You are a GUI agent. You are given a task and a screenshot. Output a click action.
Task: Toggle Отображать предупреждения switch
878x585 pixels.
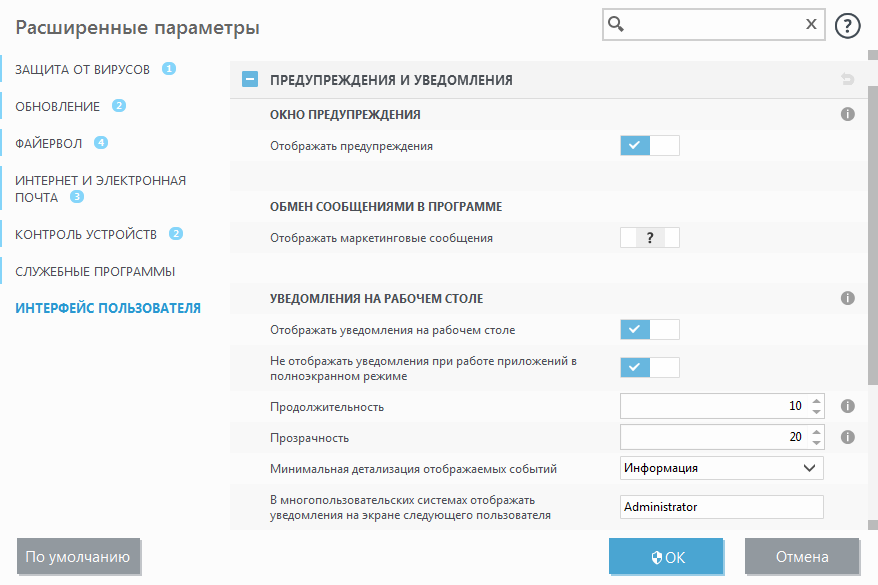[x=649, y=146]
